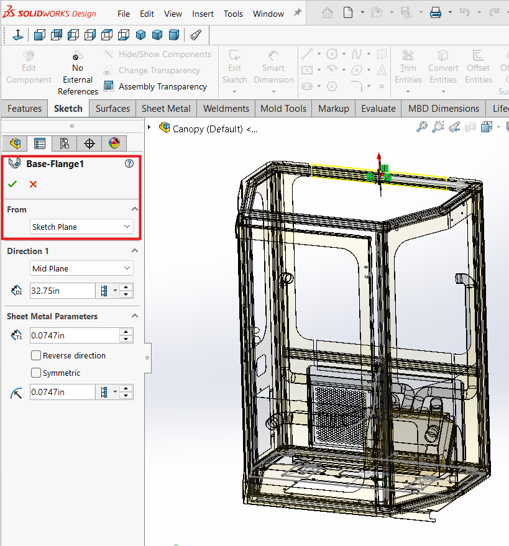The image size is (509, 546).
Task: Confirm Base-Flange1 with the green checkmark
Action: pyautogui.click(x=13, y=184)
